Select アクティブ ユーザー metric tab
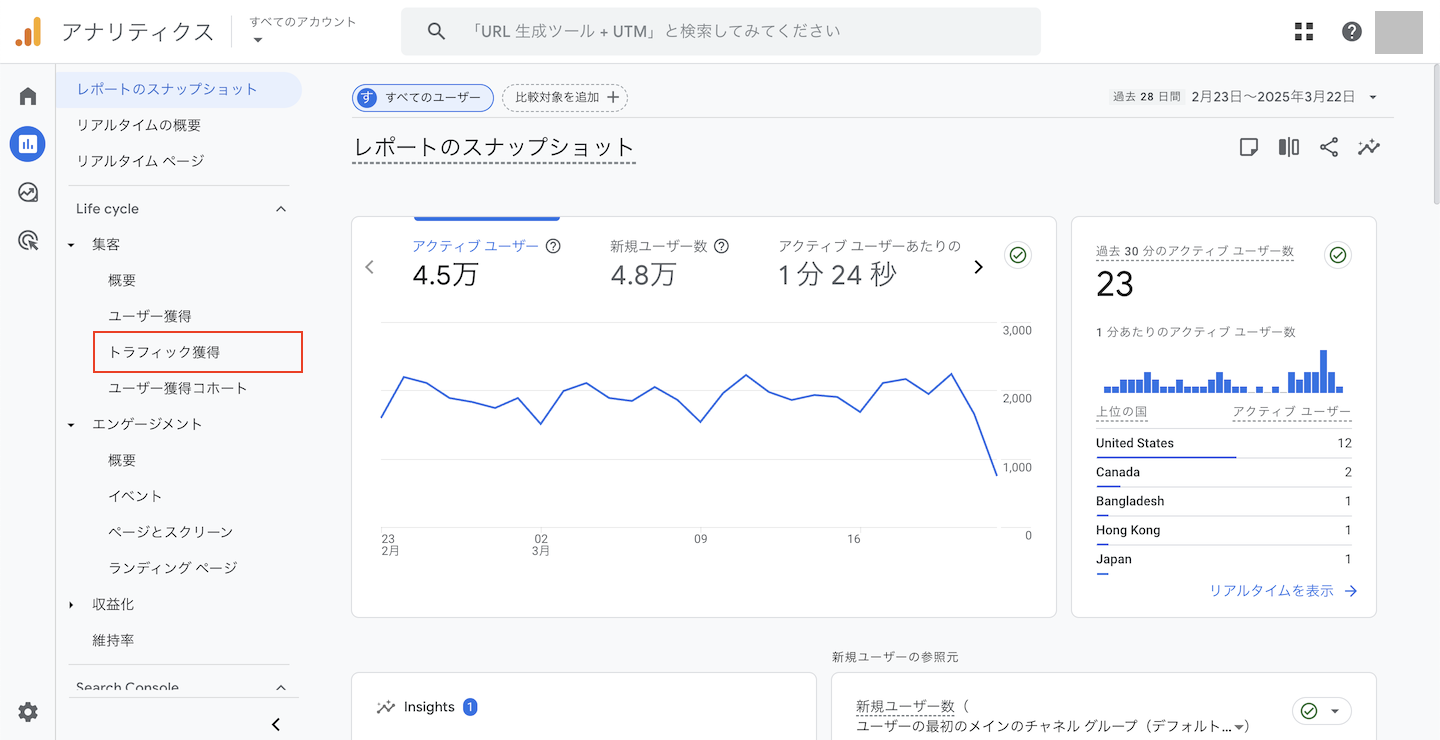 (x=486, y=264)
